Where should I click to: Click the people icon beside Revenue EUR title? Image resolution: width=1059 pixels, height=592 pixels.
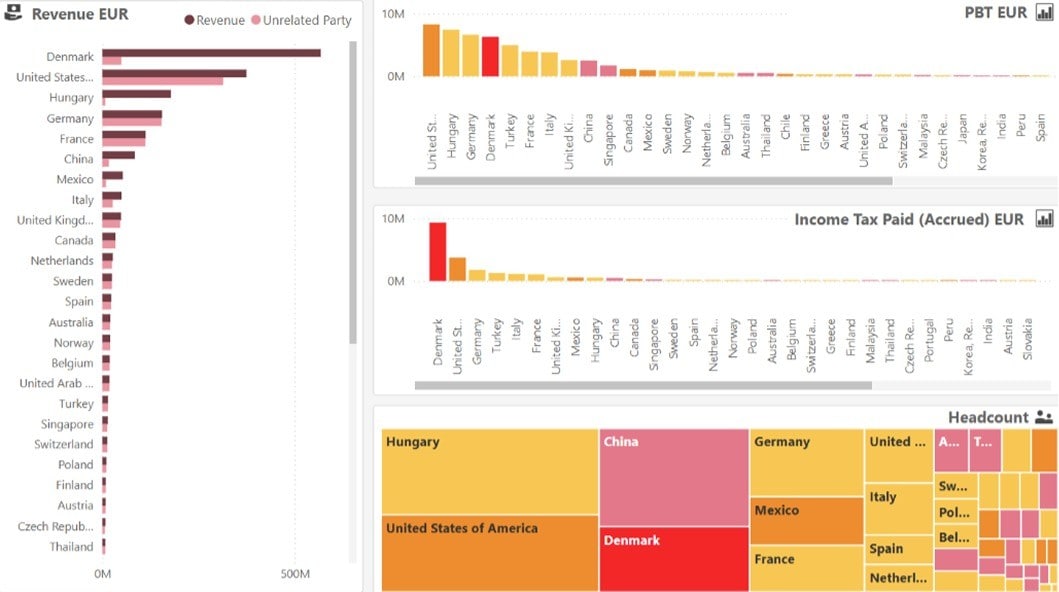pyautogui.click(x=13, y=14)
